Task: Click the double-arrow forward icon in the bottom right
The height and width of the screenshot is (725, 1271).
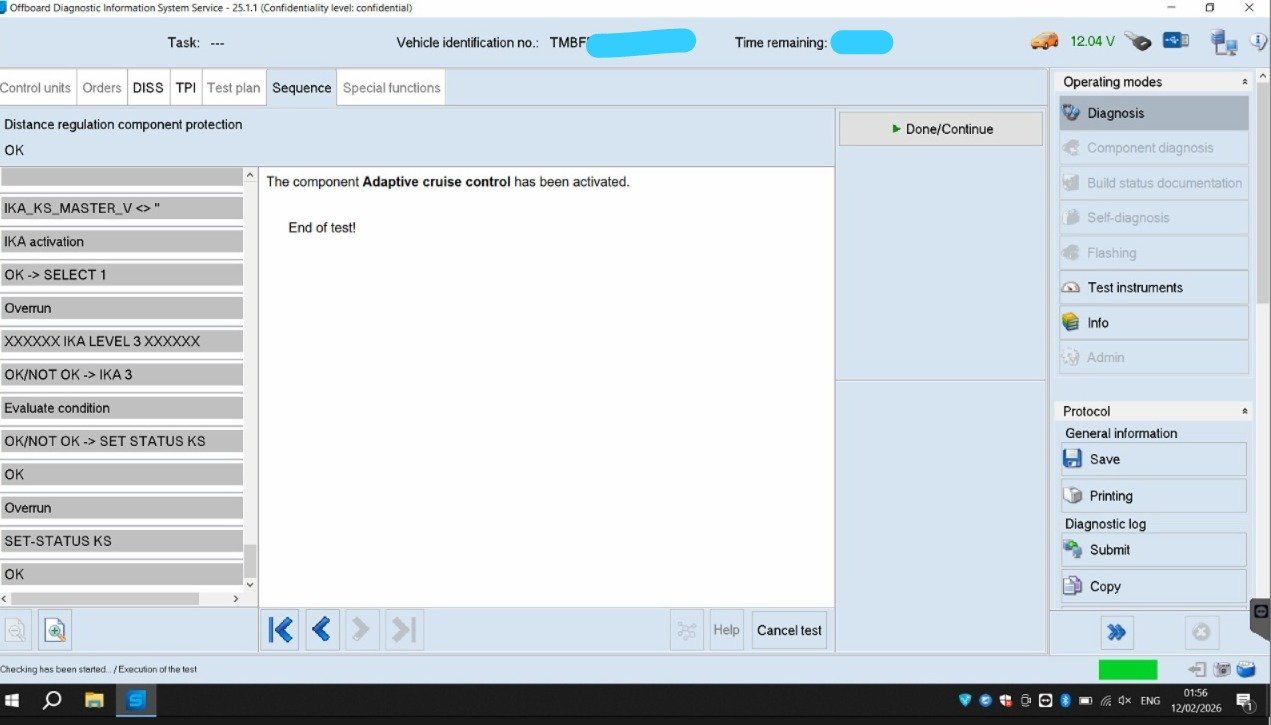Action: tap(1117, 632)
